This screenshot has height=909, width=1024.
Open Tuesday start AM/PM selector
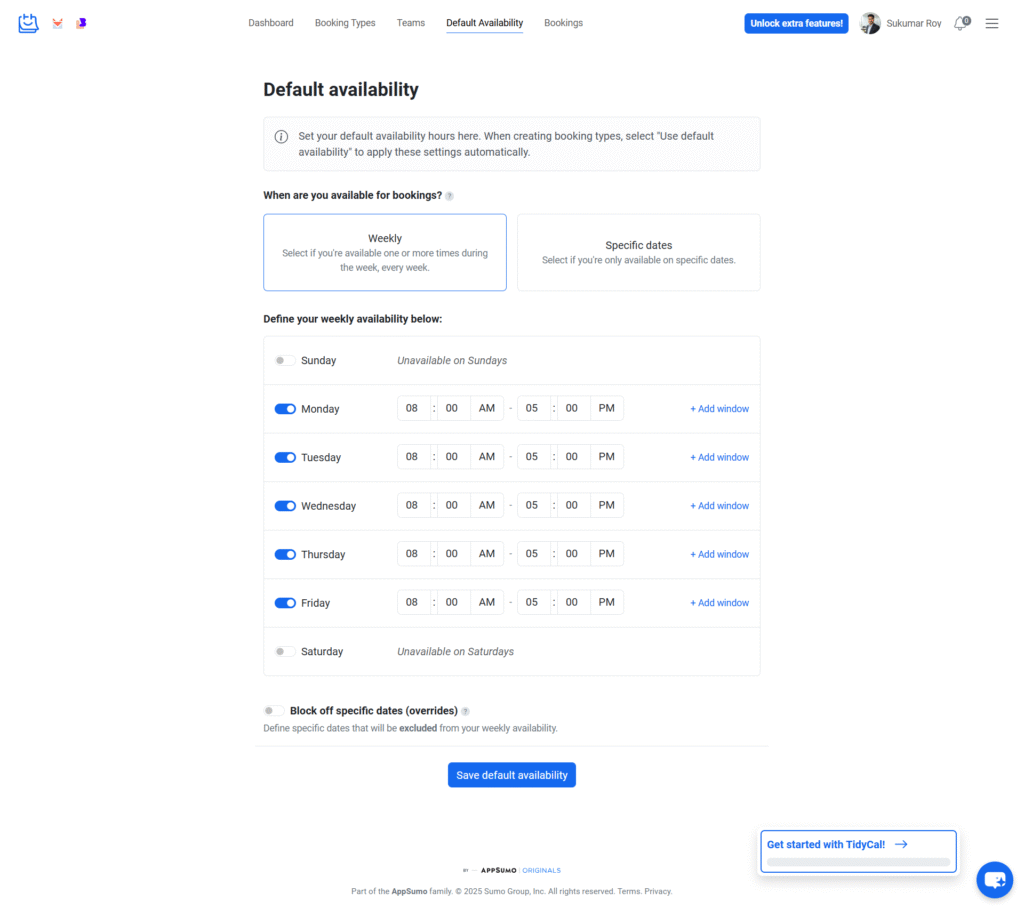(487, 457)
